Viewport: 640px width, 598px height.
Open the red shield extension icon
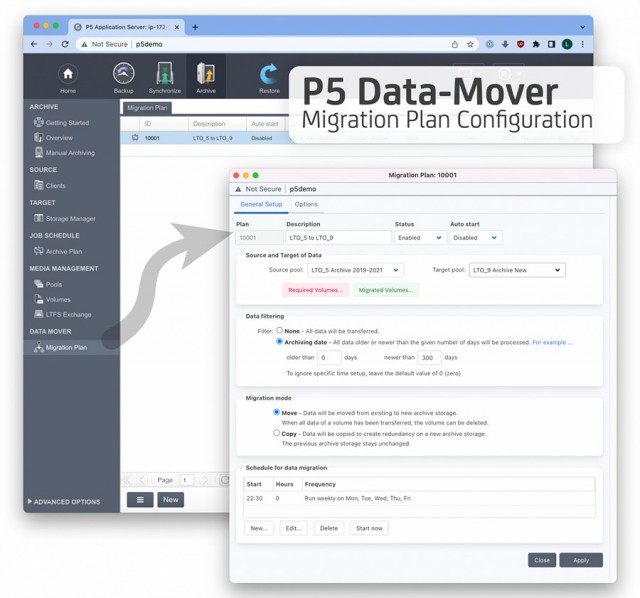(x=520, y=44)
